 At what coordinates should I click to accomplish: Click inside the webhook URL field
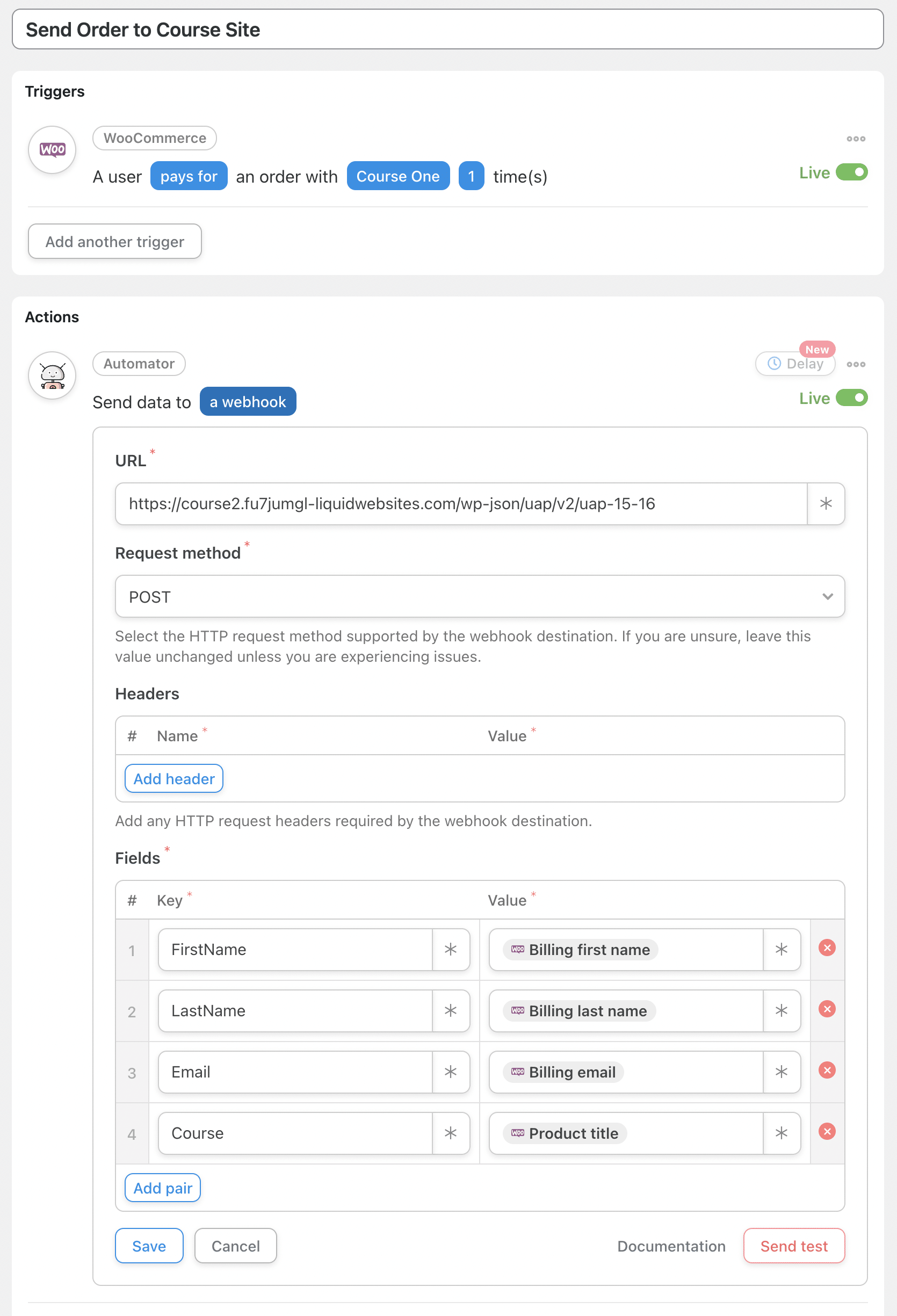(x=453, y=503)
